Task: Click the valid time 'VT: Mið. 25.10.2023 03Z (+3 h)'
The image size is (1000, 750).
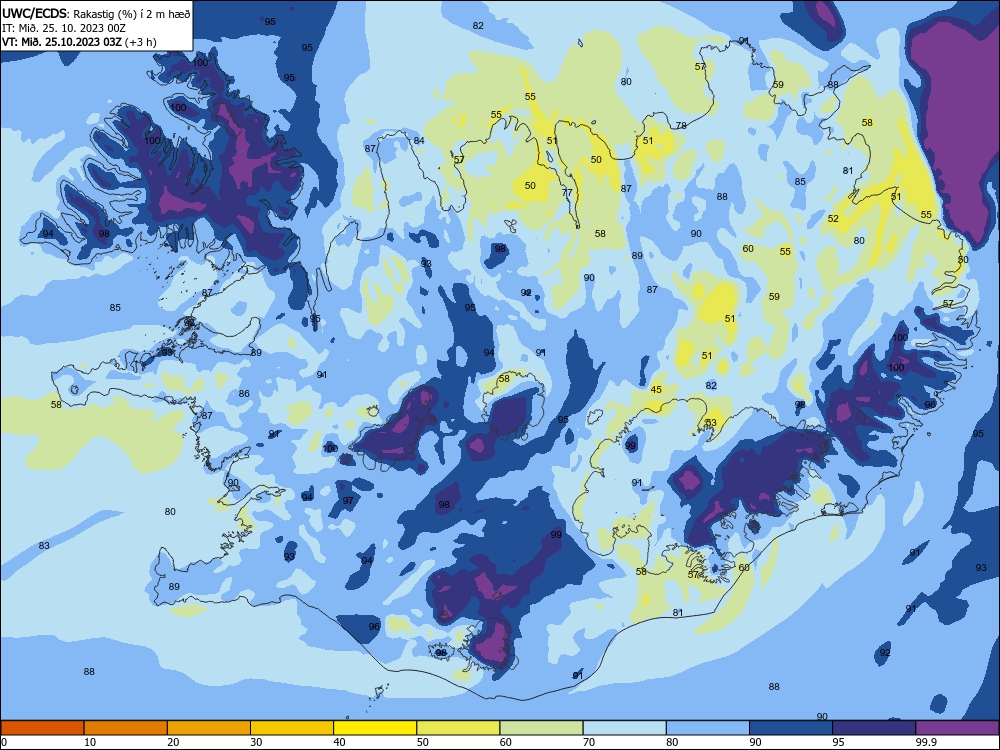Action: click(79, 42)
